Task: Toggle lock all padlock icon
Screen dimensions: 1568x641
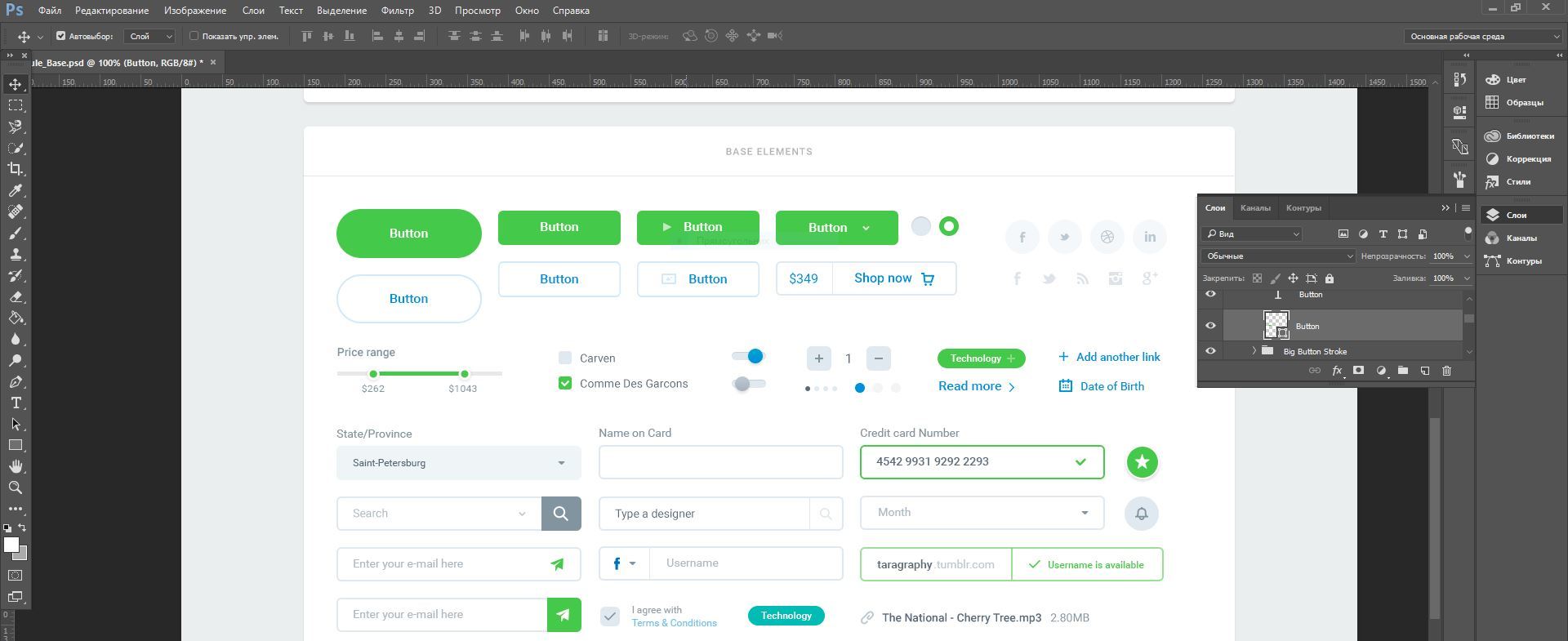Action: click(x=1329, y=278)
